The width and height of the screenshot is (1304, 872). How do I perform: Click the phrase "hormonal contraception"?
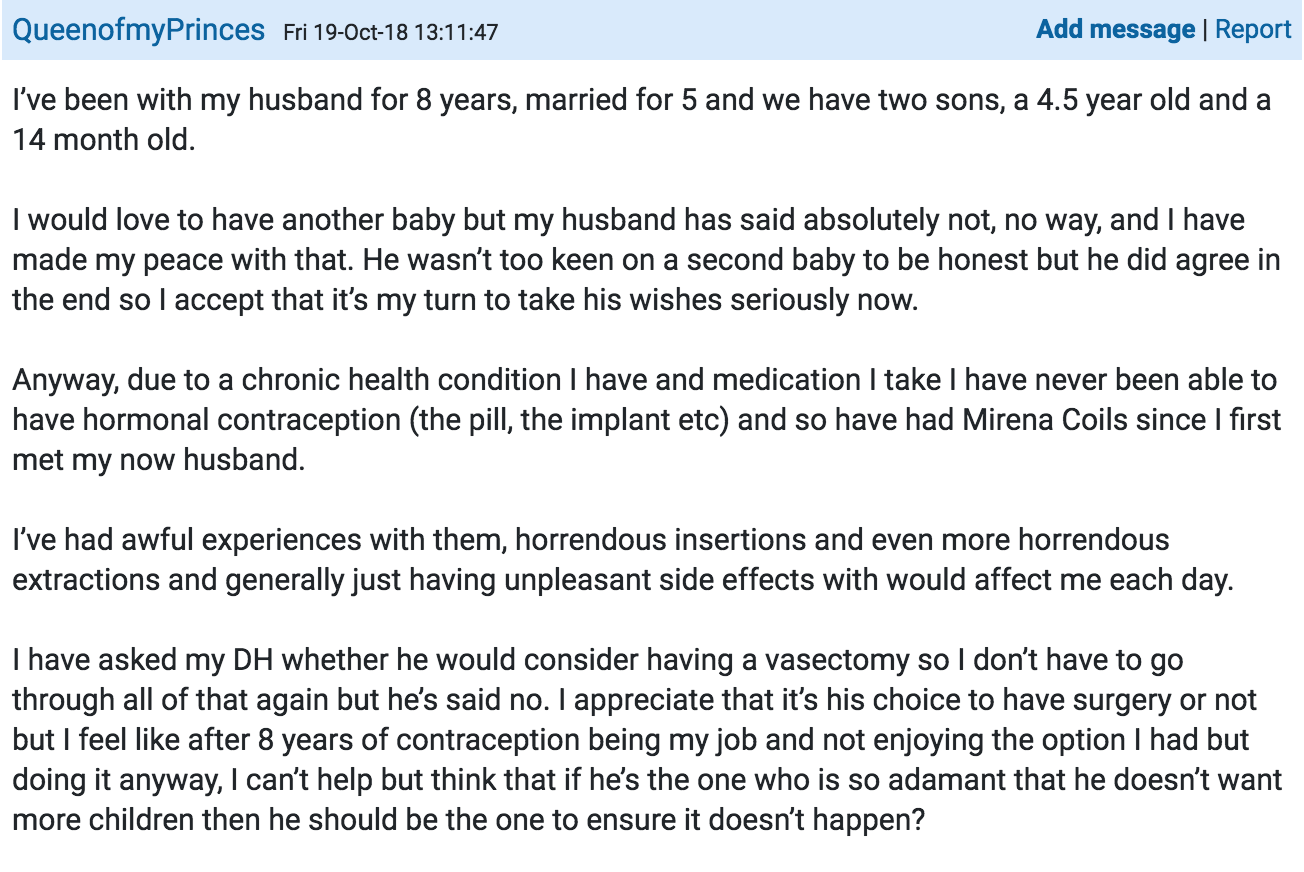click(240, 420)
